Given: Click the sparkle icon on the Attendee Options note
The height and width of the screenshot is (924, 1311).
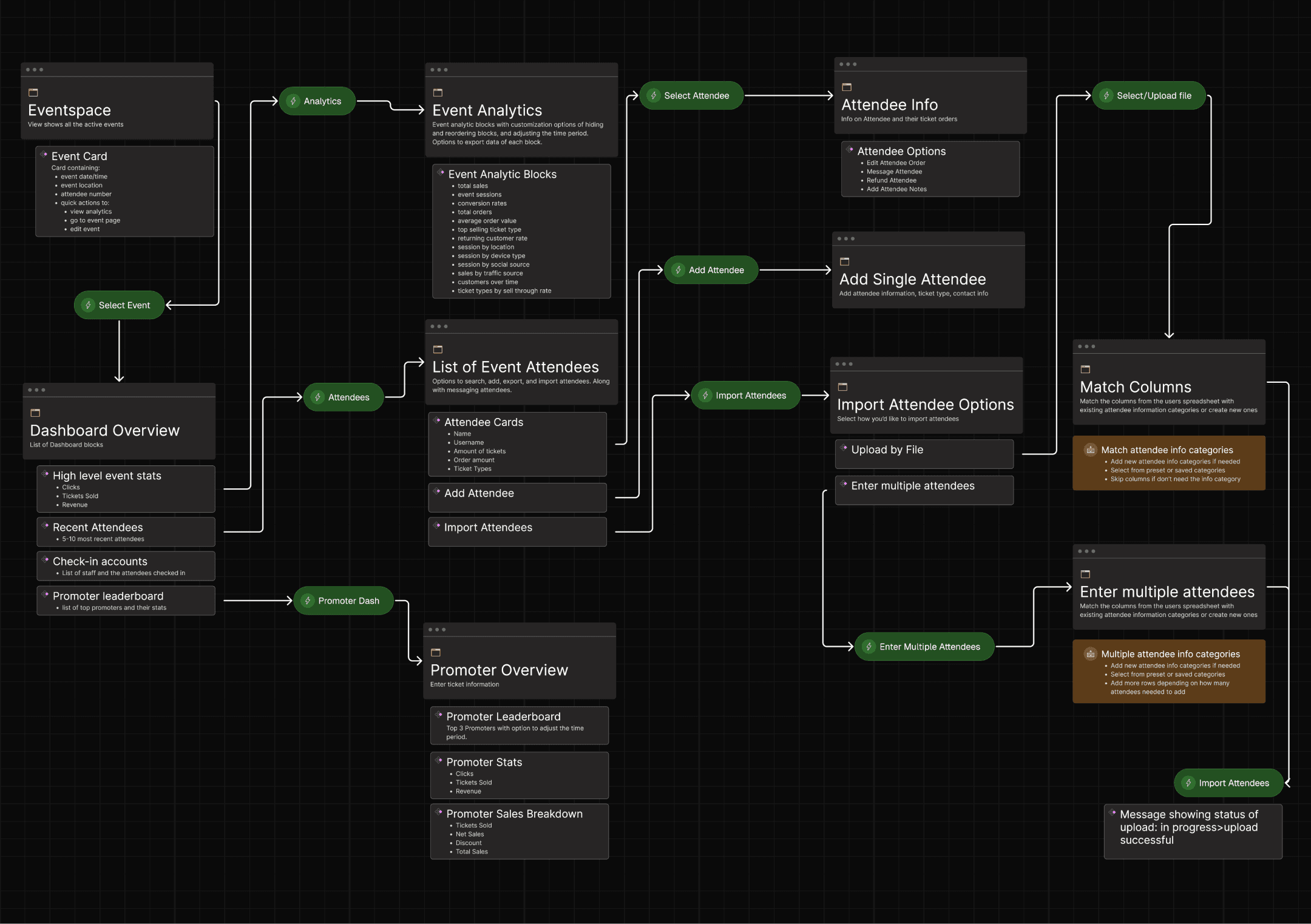Looking at the screenshot, I should [849, 150].
